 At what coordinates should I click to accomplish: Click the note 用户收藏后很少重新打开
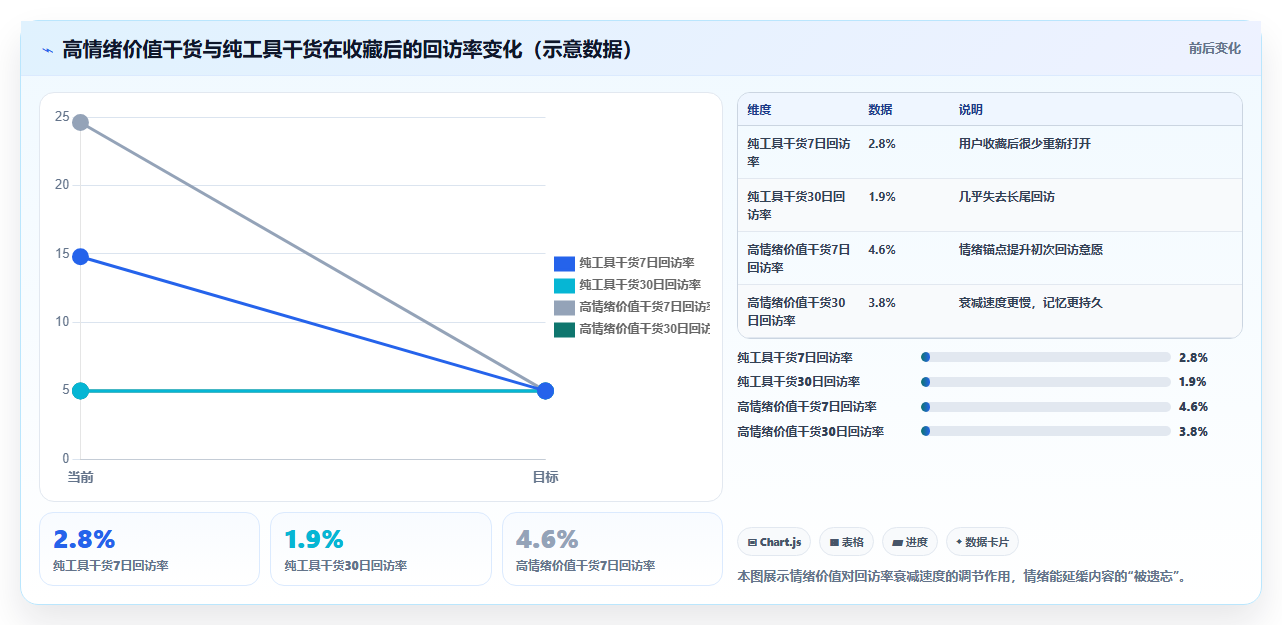tap(1024, 143)
